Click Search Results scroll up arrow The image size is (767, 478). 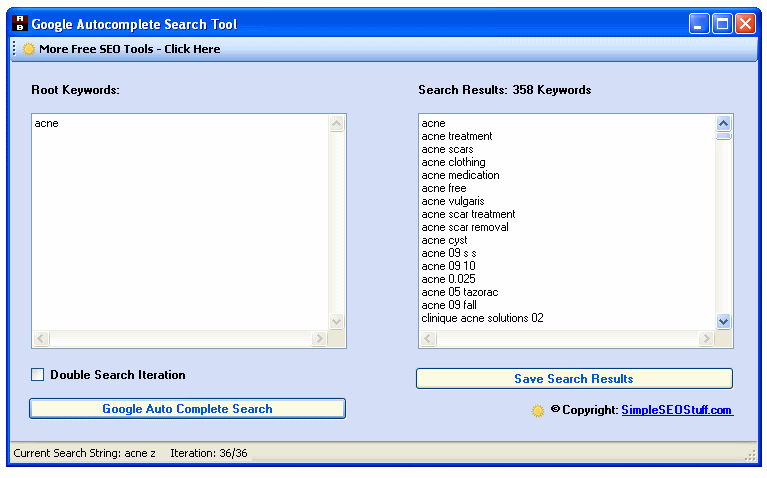coord(723,123)
